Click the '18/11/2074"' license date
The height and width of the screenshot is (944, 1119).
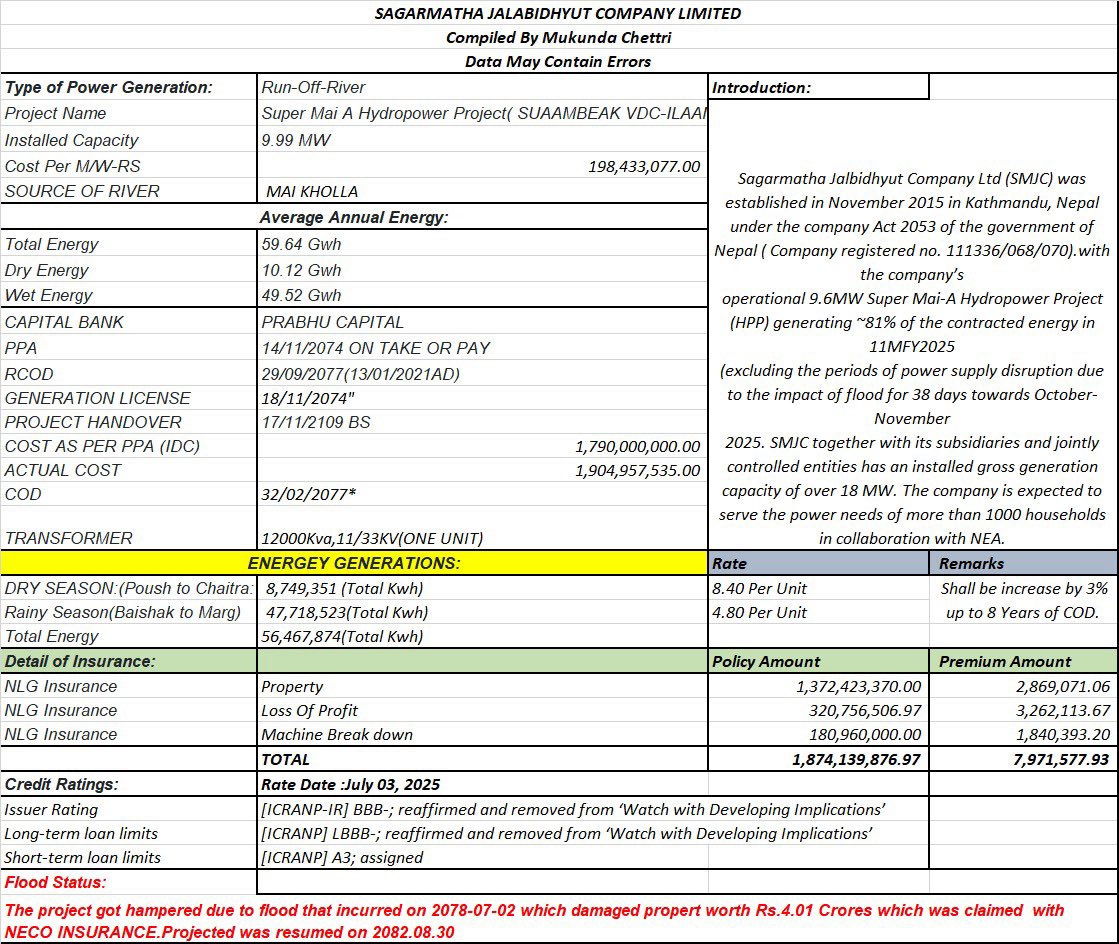tap(308, 398)
